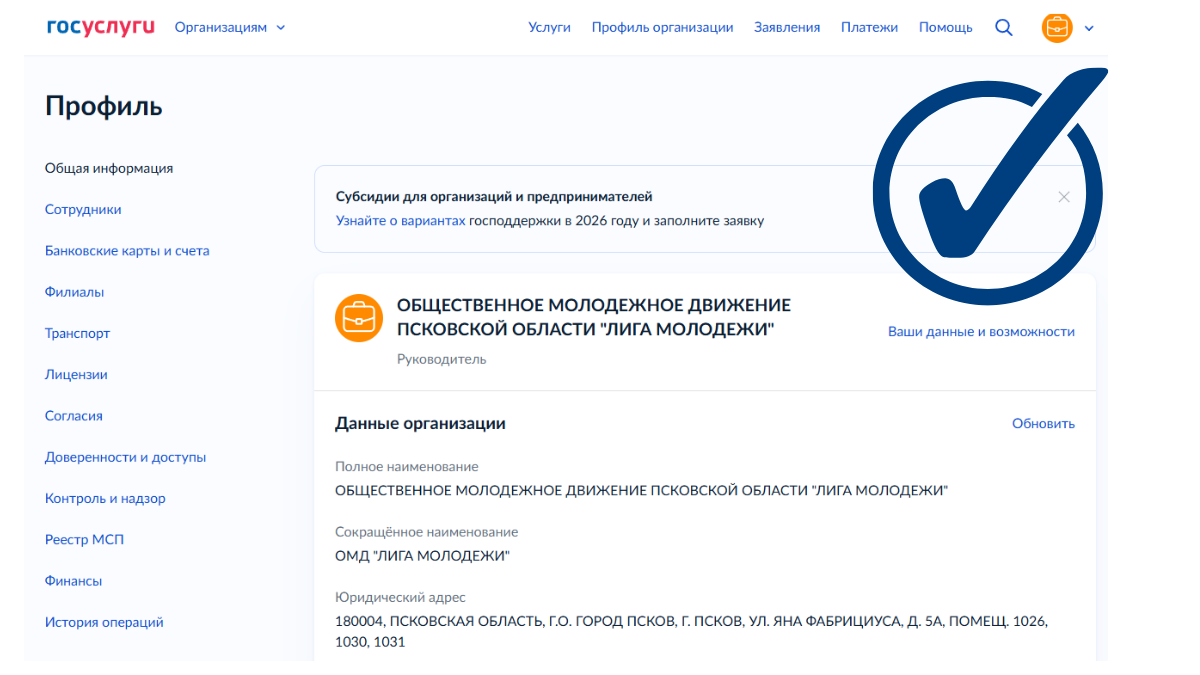Image resolution: width=1200 pixels, height=675 pixels.
Task: Select the organization name header text
Action: click(x=594, y=317)
